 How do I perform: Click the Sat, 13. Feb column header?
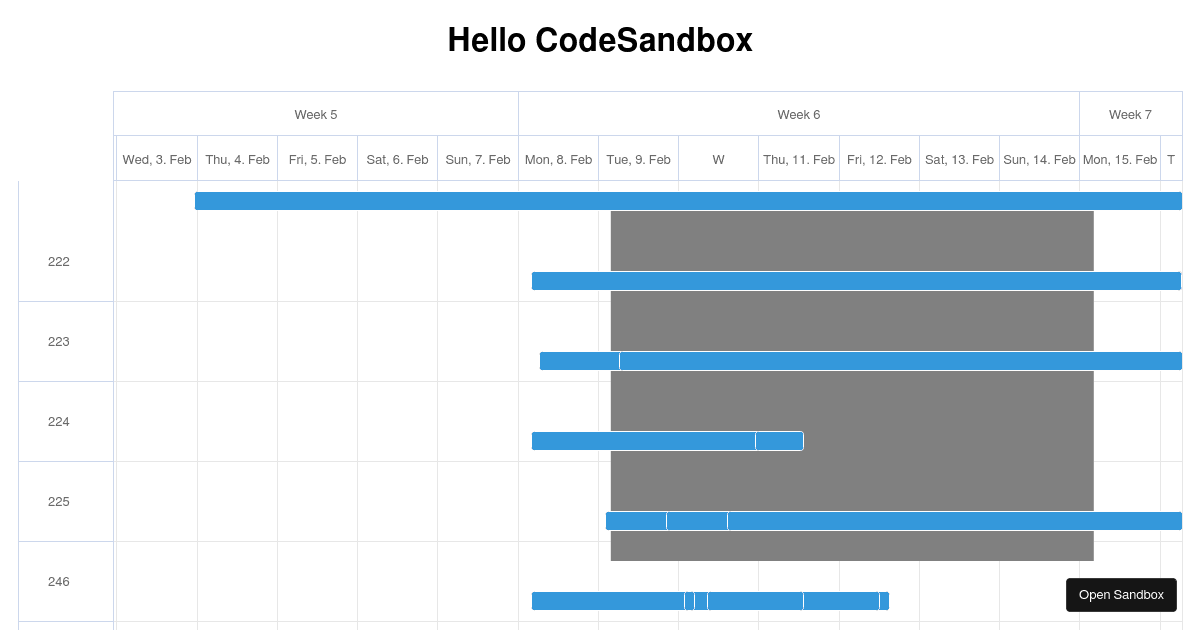click(959, 159)
